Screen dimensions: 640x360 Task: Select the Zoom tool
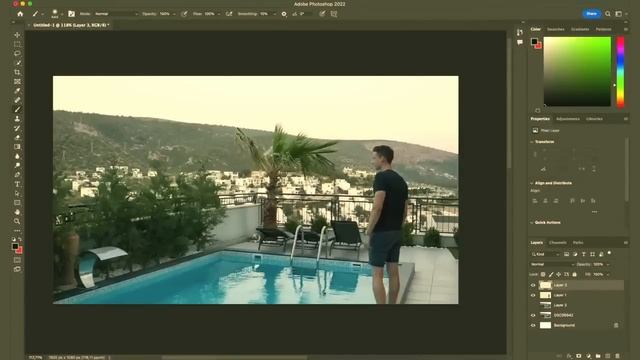pyautogui.click(x=17, y=221)
